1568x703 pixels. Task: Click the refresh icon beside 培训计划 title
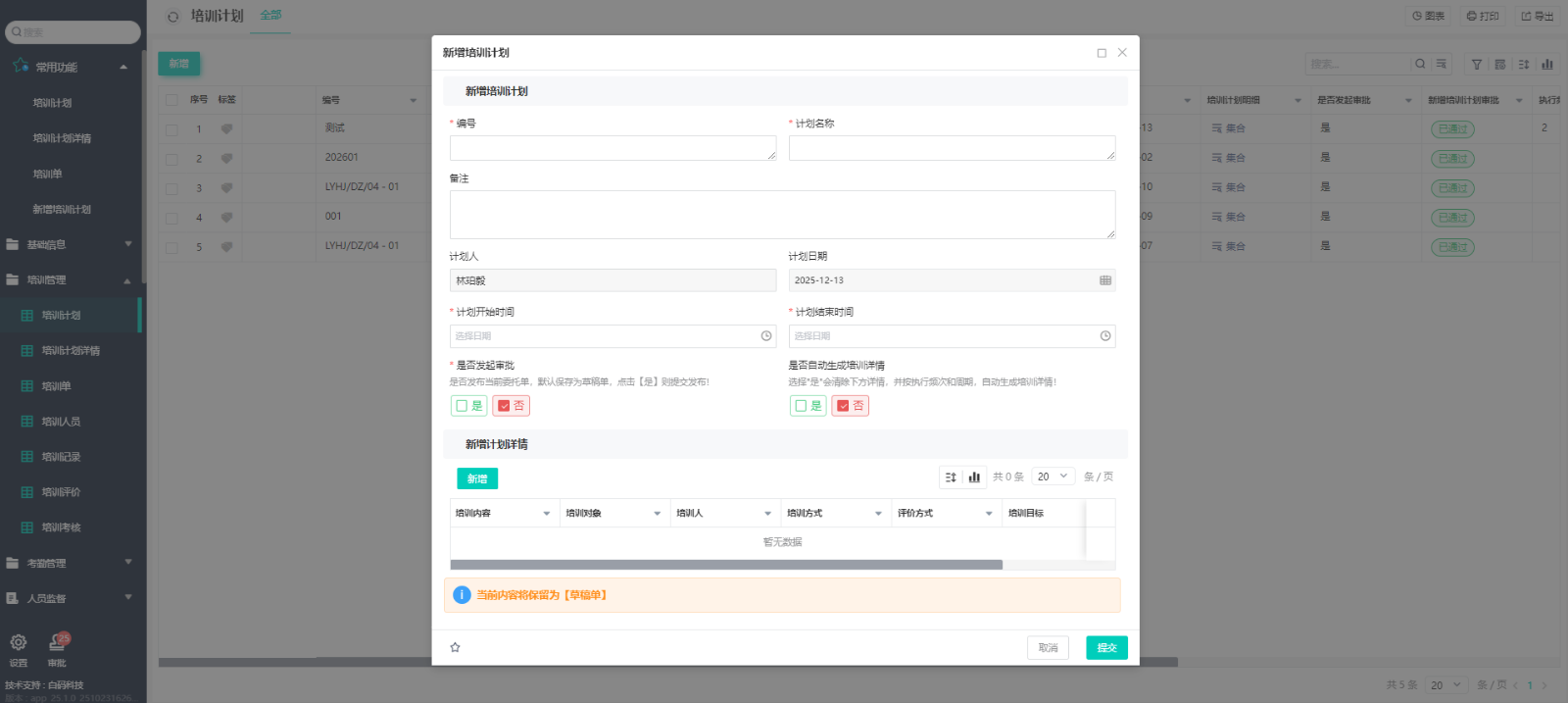click(173, 17)
